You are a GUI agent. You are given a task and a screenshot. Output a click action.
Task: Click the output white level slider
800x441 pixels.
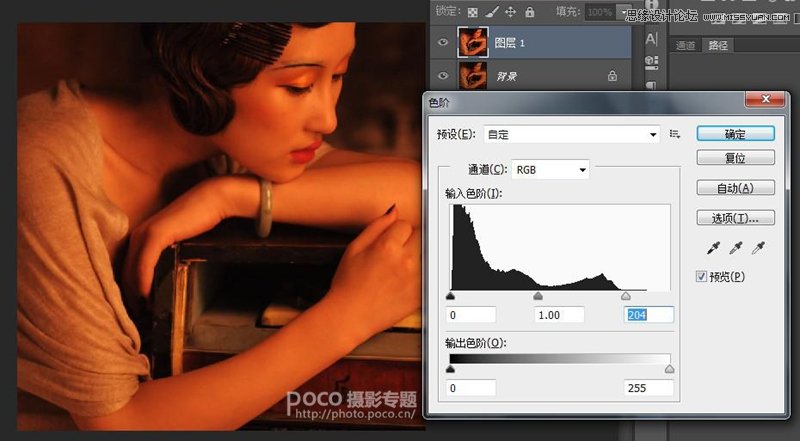669,369
